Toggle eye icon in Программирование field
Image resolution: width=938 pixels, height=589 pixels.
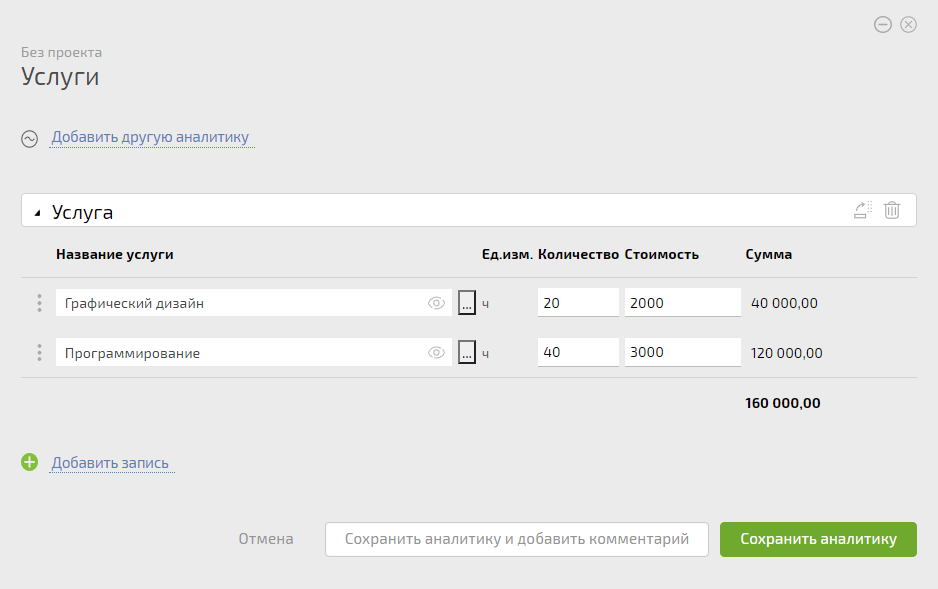point(436,353)
